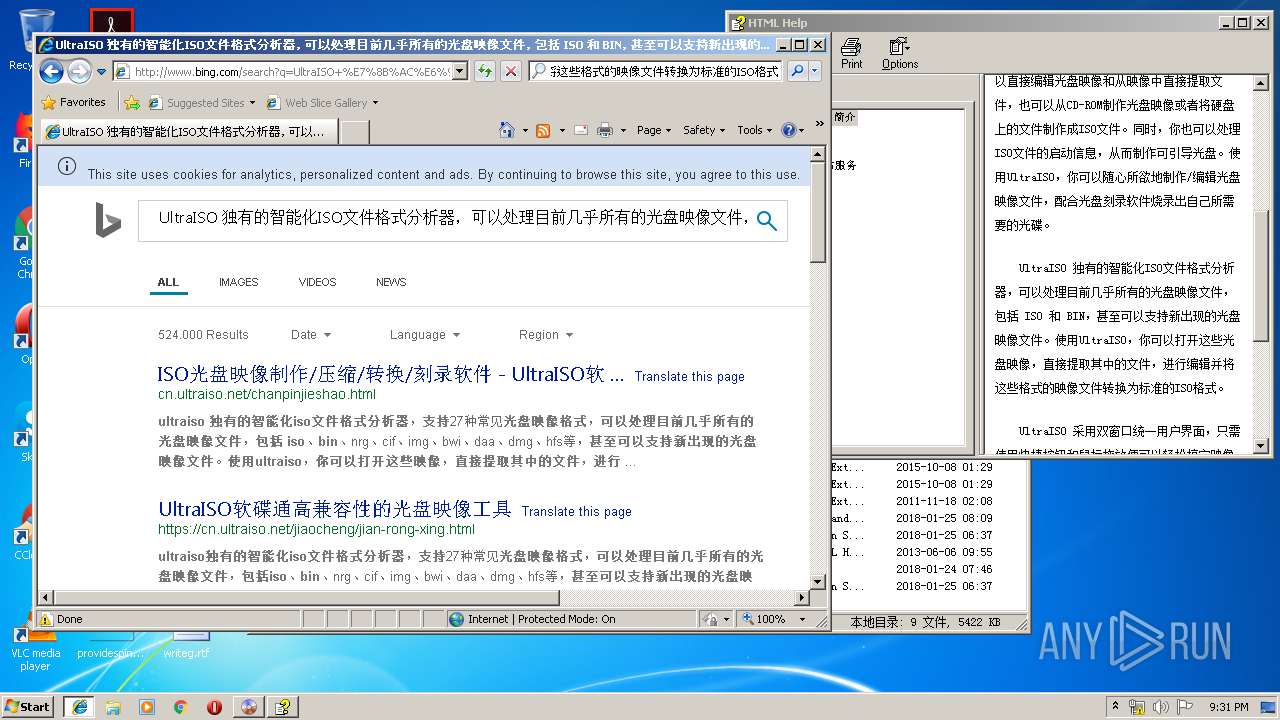Click Options in the HTML Help window
The height and width of the screenshot is (720, 1280).
pos(900,53)
